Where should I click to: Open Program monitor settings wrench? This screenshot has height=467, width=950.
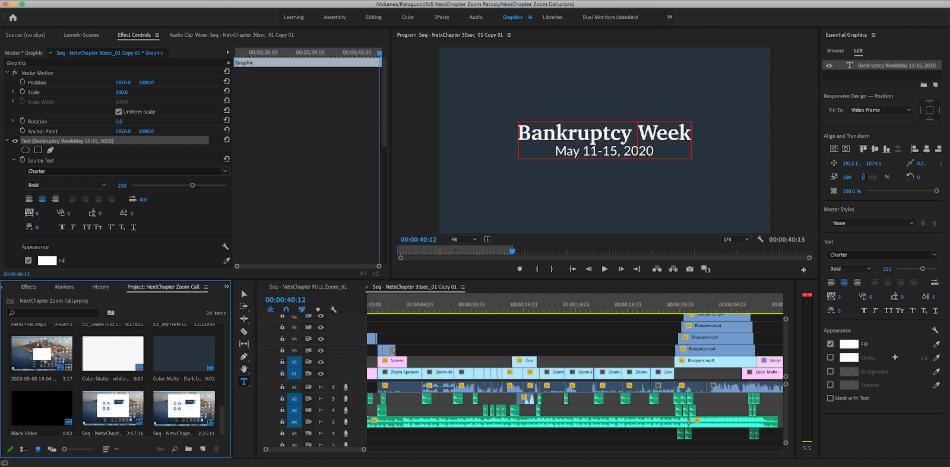pyautogui.click(x=760, y=239)
